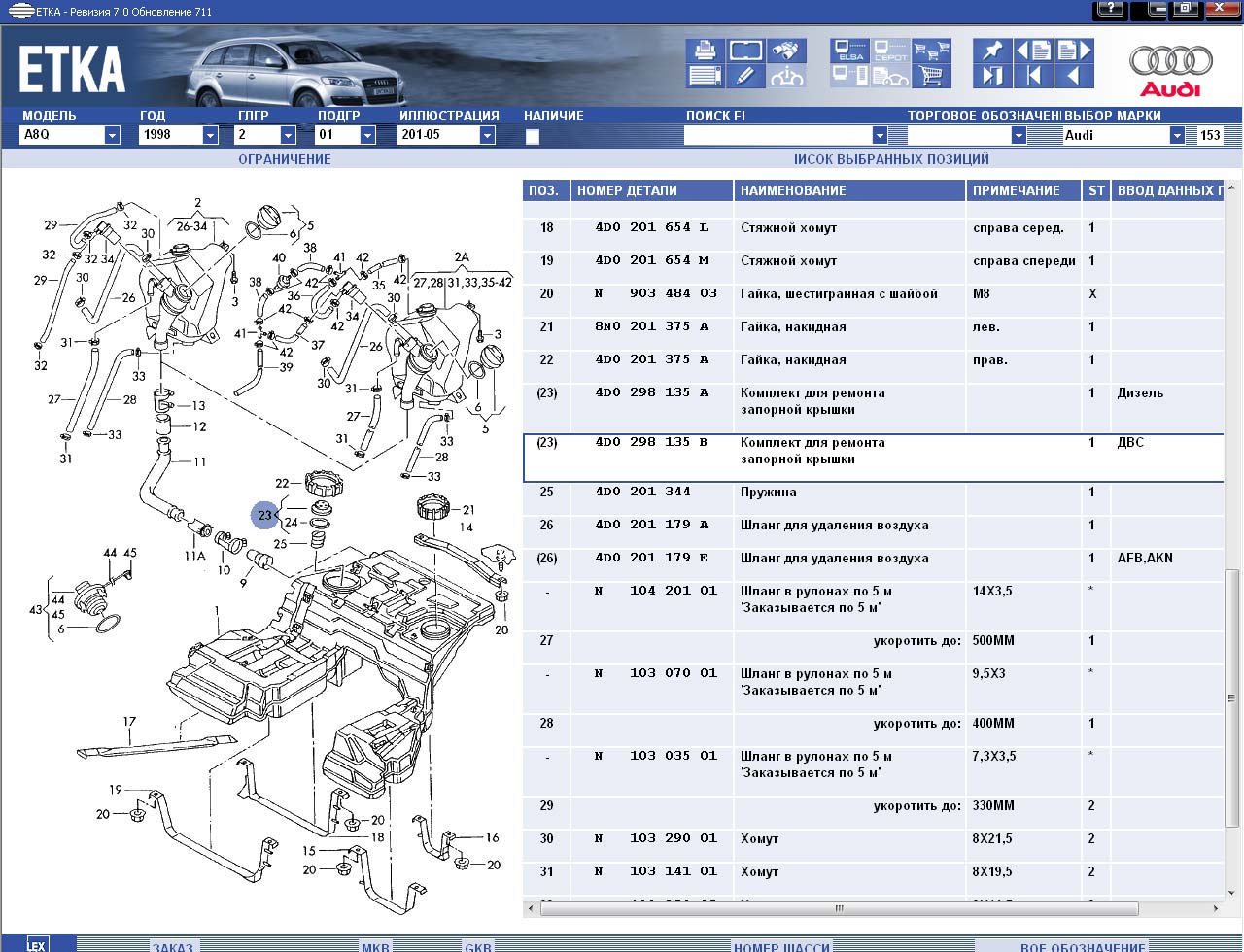Click the pencil edit icon
Screen dimensions: 1244x952
745,76
